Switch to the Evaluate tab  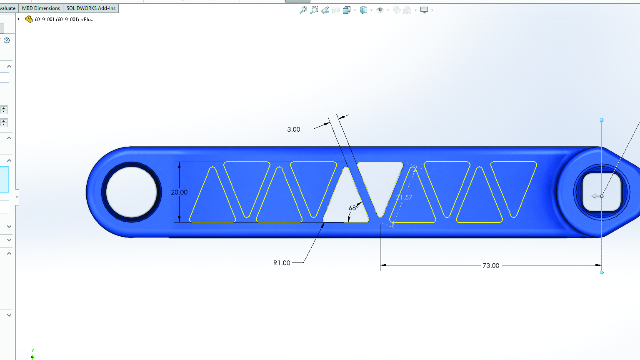pos(8,8)
